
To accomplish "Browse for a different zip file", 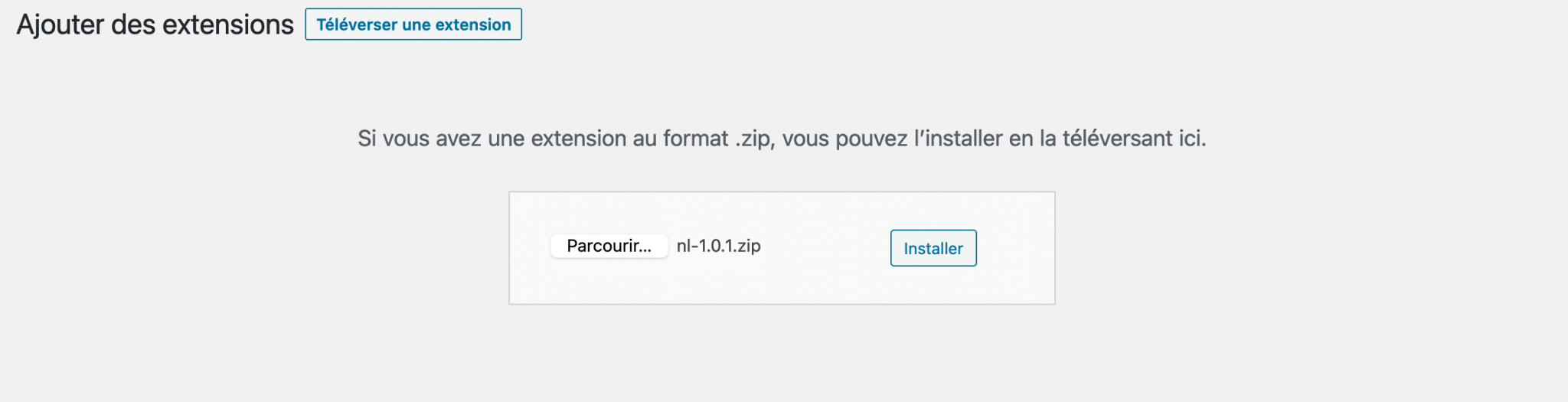I will [x=609, y=246].
